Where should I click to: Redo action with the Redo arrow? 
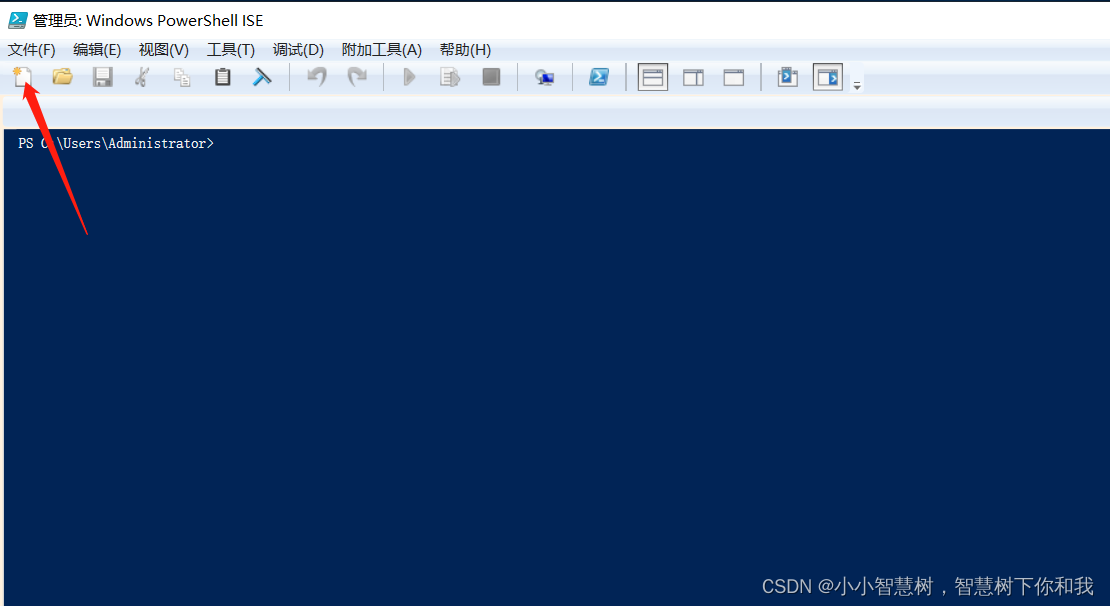357,76
